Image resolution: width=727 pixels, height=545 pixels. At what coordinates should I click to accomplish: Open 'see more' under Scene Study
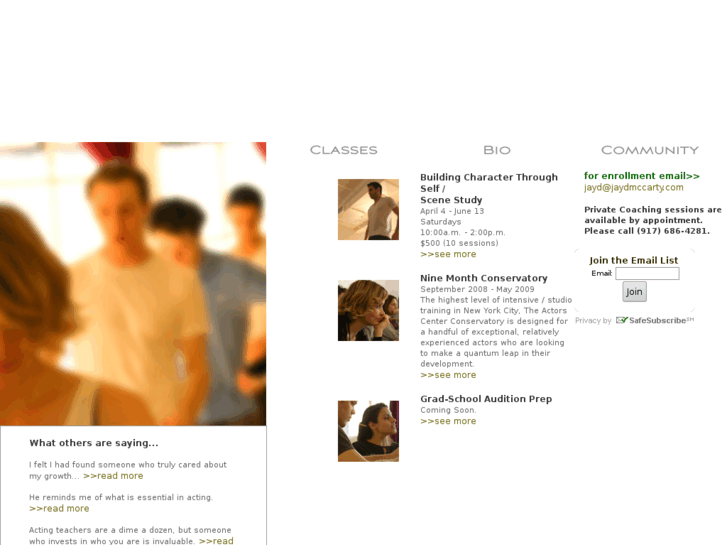coord(448,254)
